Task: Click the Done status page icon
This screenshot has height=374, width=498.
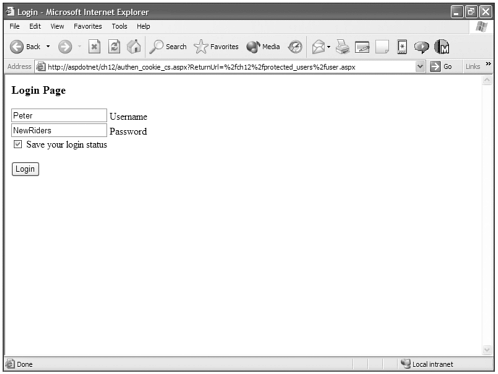Action: (10, 364)
